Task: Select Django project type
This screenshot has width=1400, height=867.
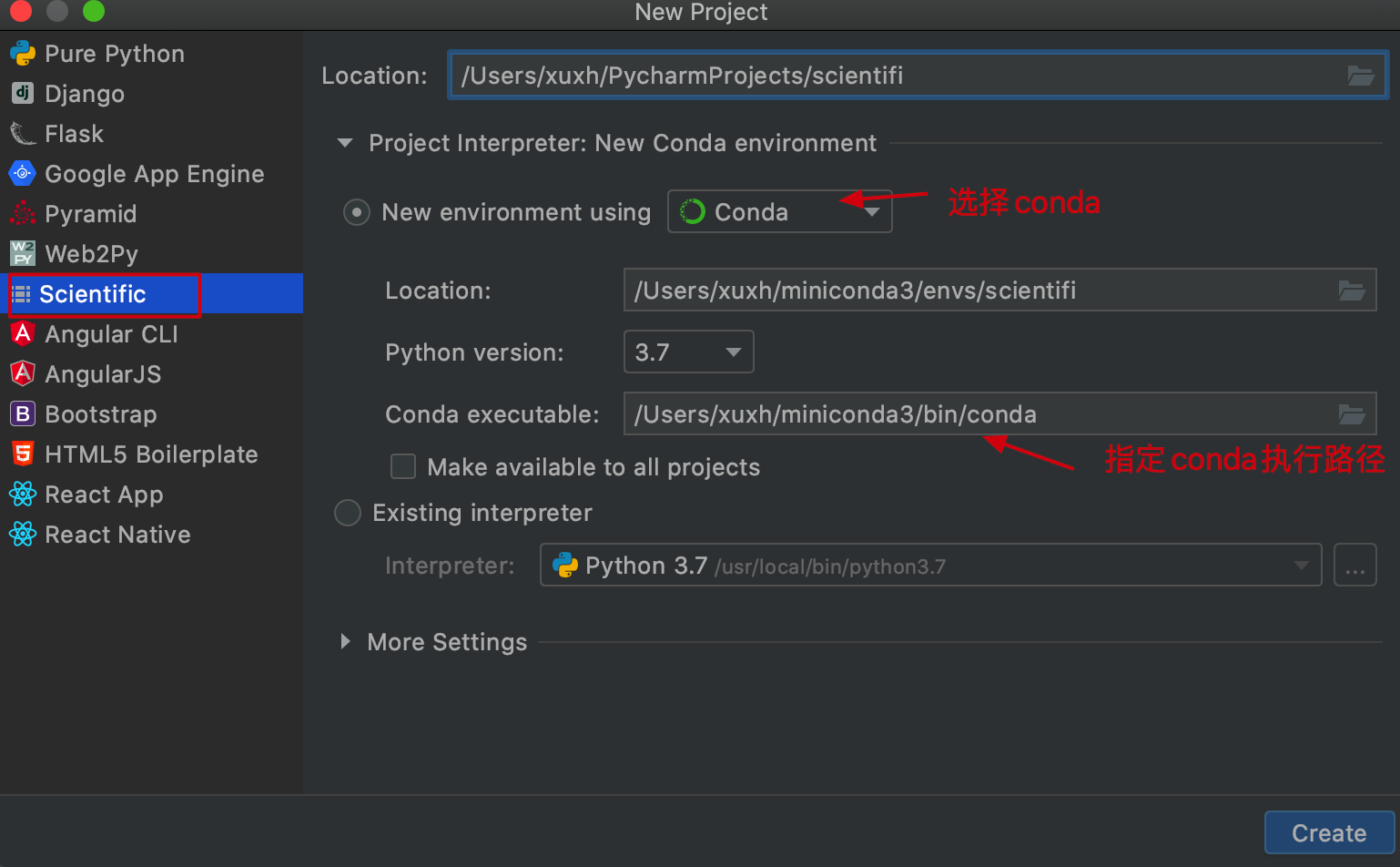Action: point(152,94)
